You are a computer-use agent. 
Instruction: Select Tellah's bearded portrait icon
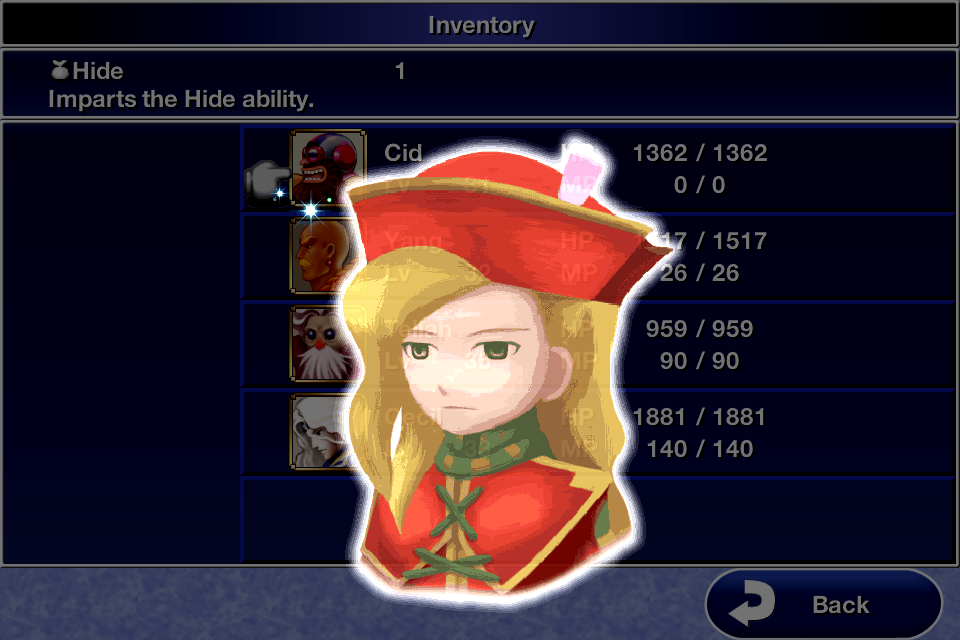(x=321, y=344)
